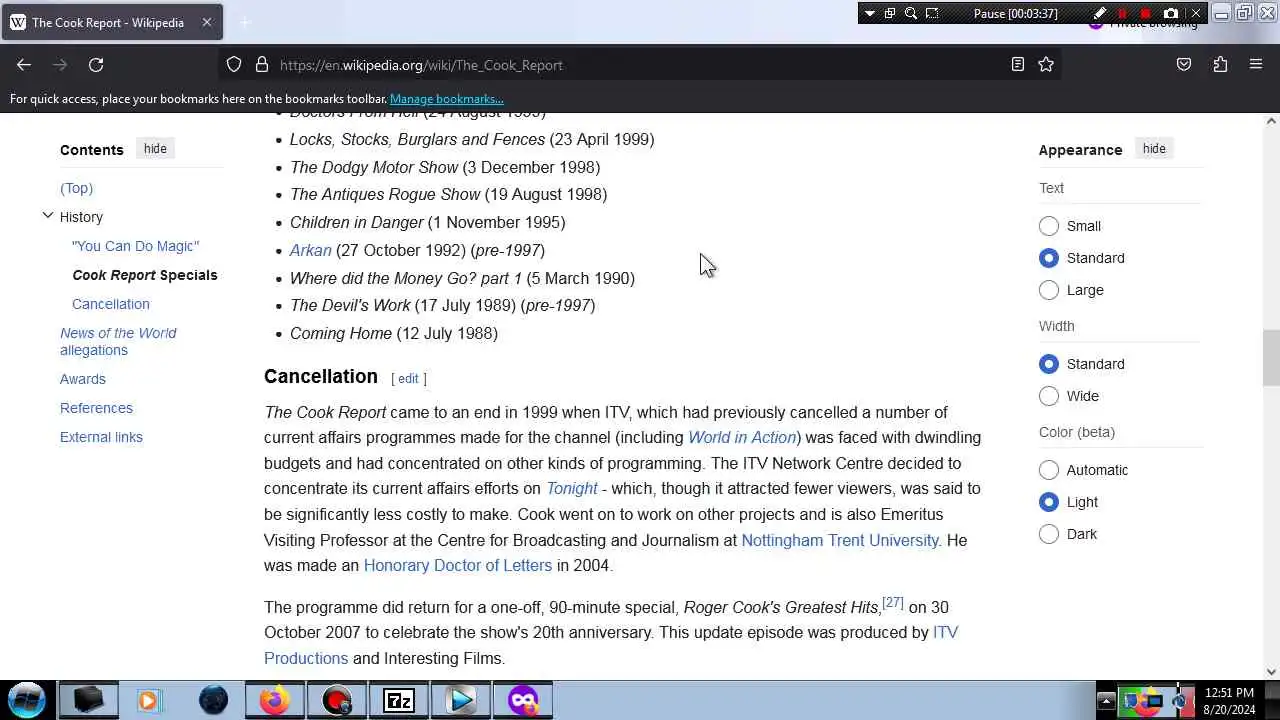
Task: Go to External links section
Action: click(101, 437)
